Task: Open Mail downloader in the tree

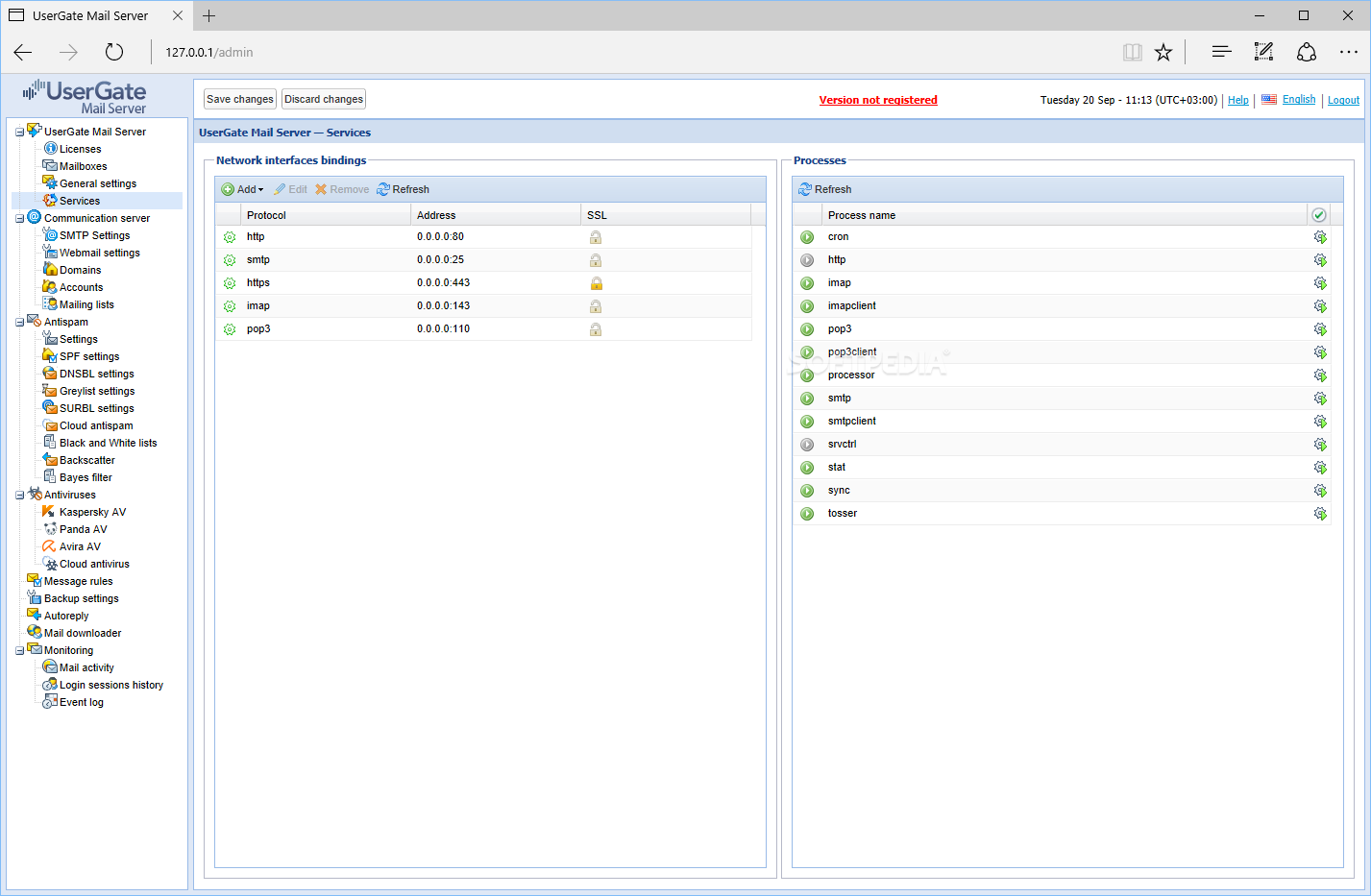Action: pyautogui.click(x=83, y=633)
